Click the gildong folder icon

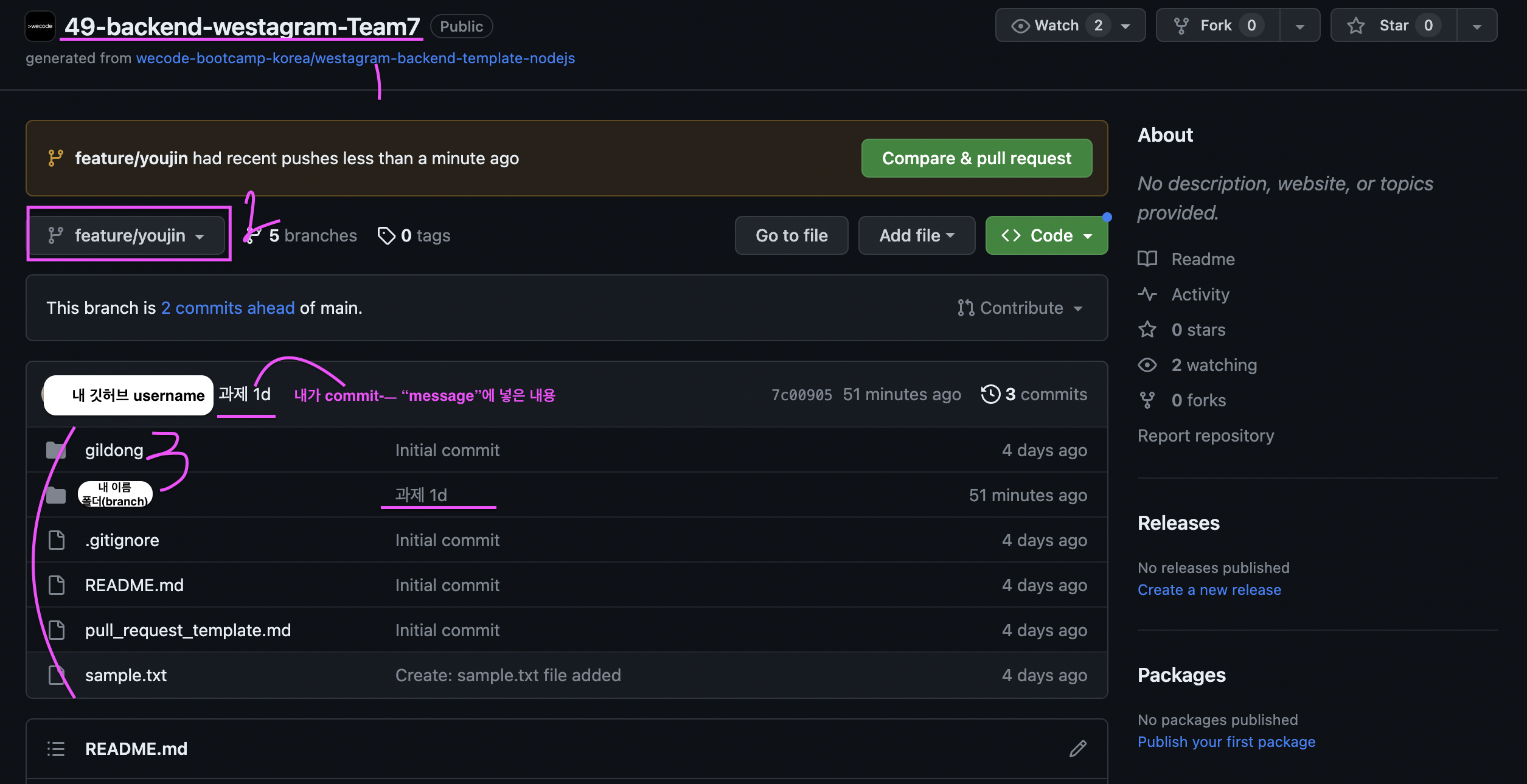[56, 450]
